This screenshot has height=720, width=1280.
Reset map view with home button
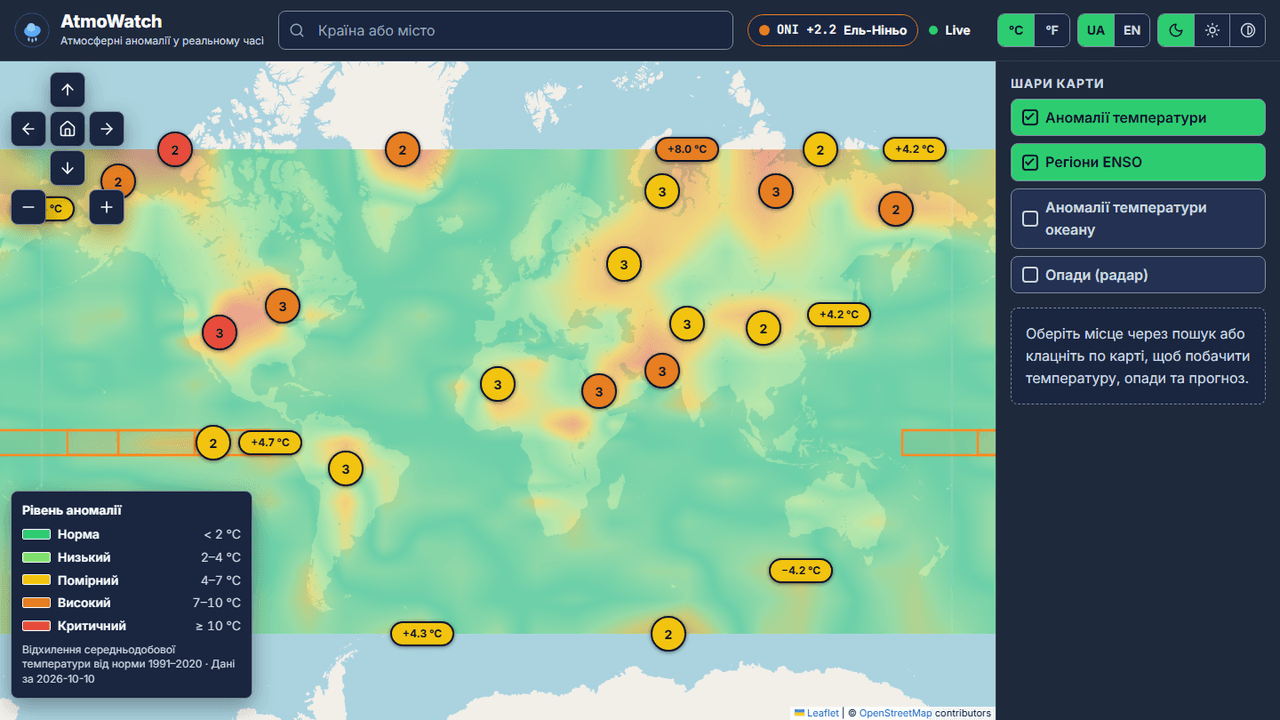pyautogui.click(x=67, y=129)
